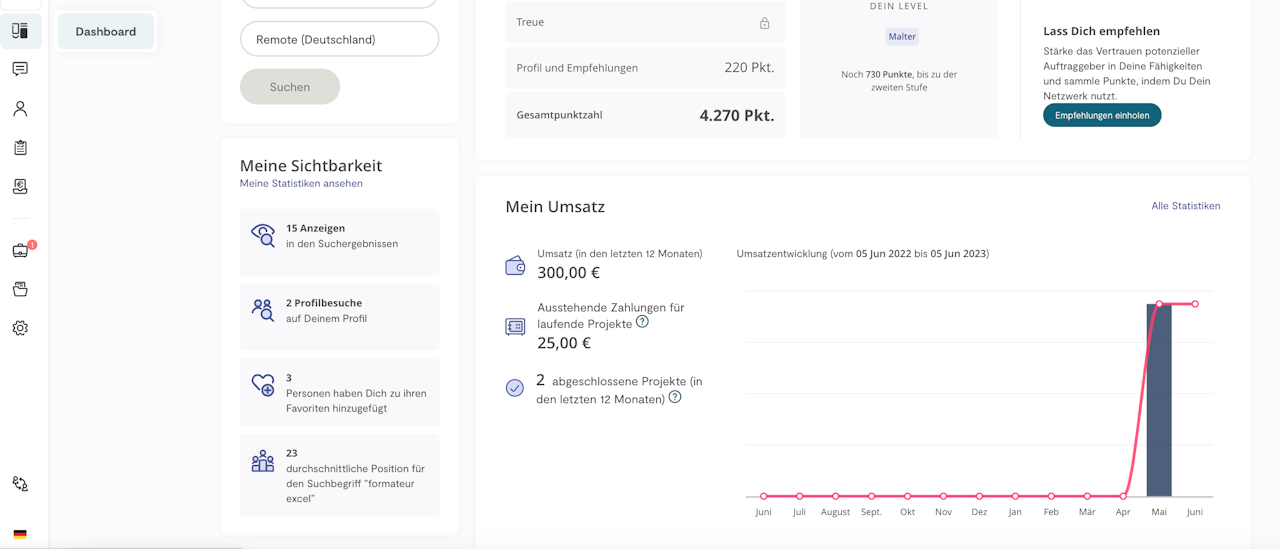The width and height of the screenshot is (1280, 549).
Task: Open the briefcase icon with notification badge
Action: tap(20, 251)
